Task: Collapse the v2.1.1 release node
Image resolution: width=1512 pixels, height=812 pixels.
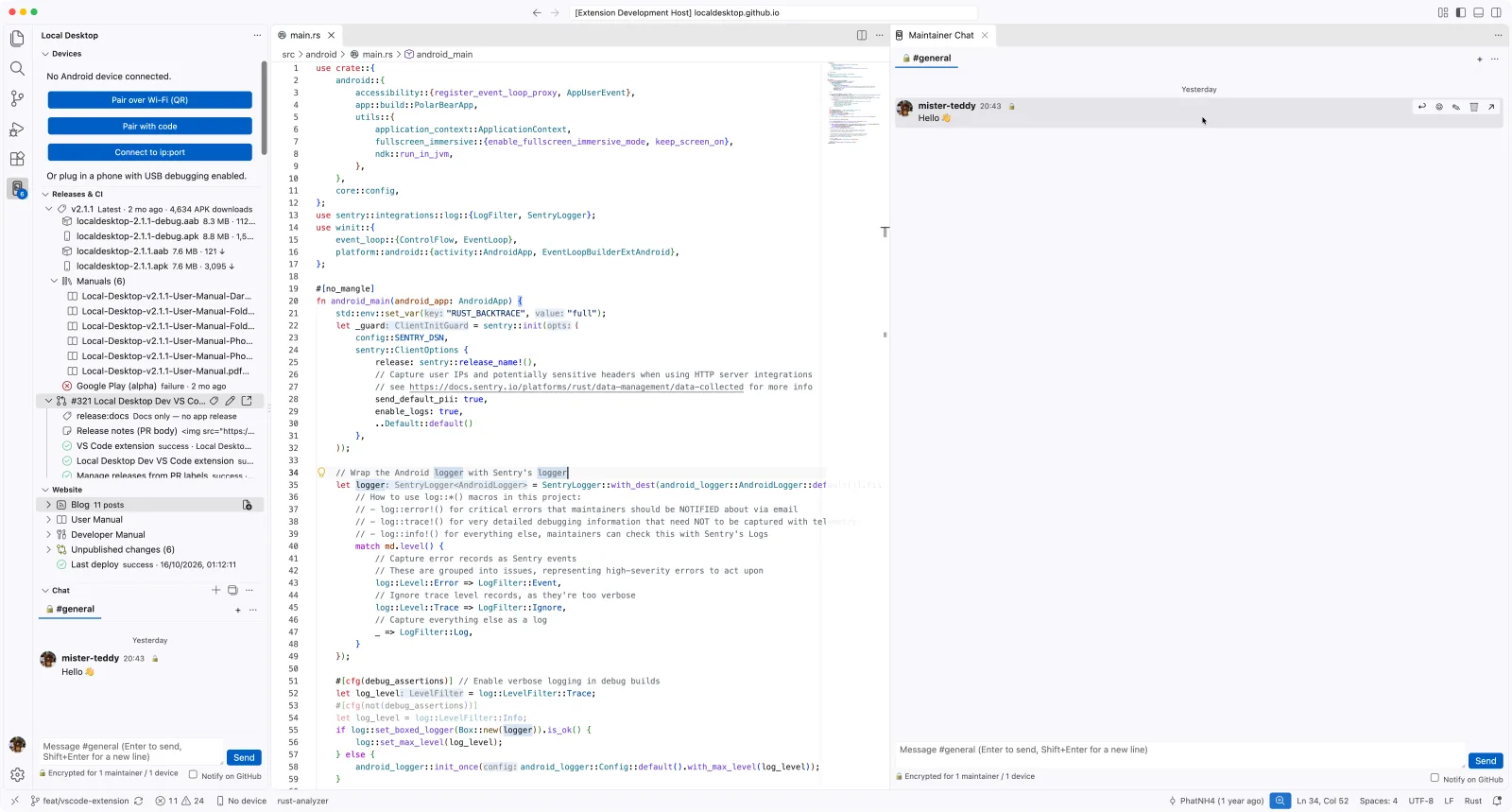Action: [49, 209]
